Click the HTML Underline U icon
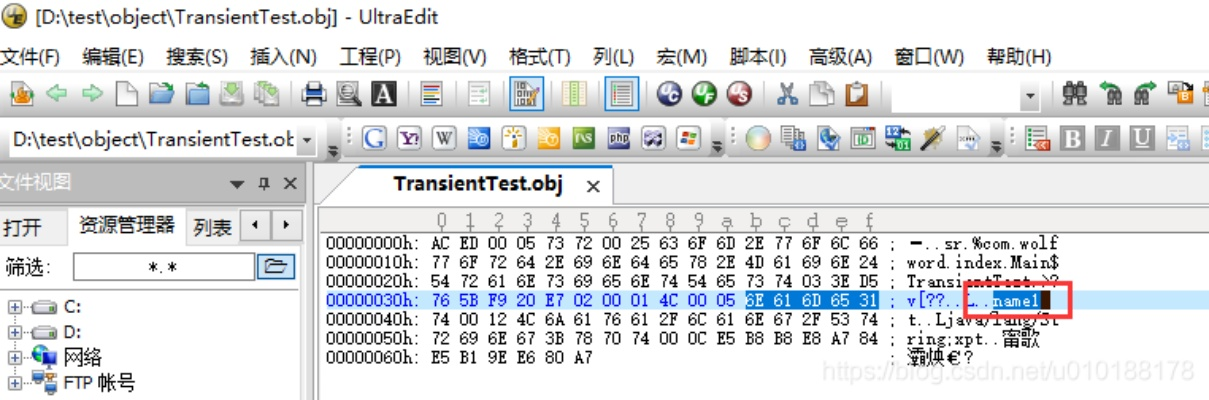This screenshot has height=400, width=1209. (1142, 138)
